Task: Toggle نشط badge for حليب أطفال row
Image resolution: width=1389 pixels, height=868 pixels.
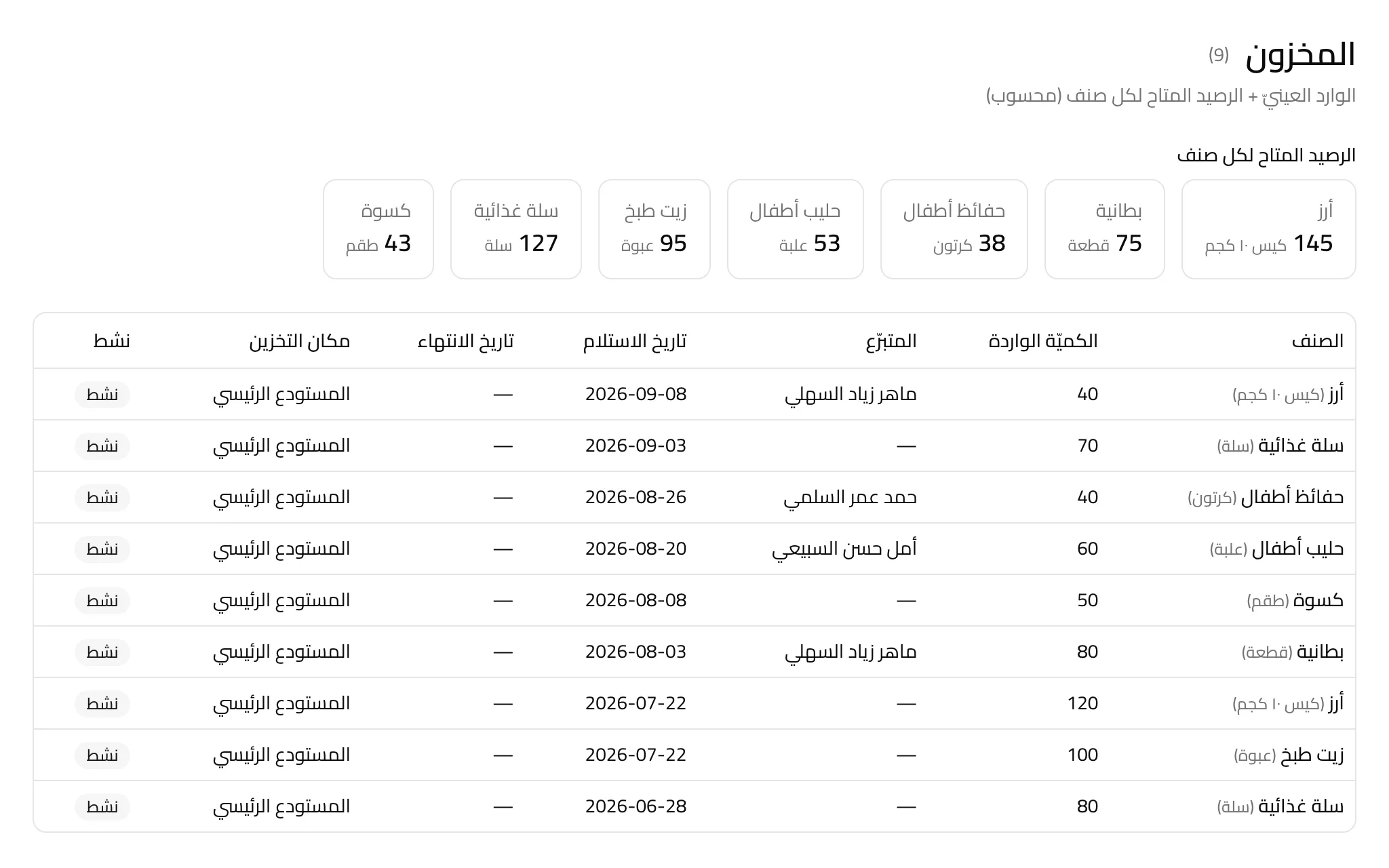Action: tap(102, 549)
